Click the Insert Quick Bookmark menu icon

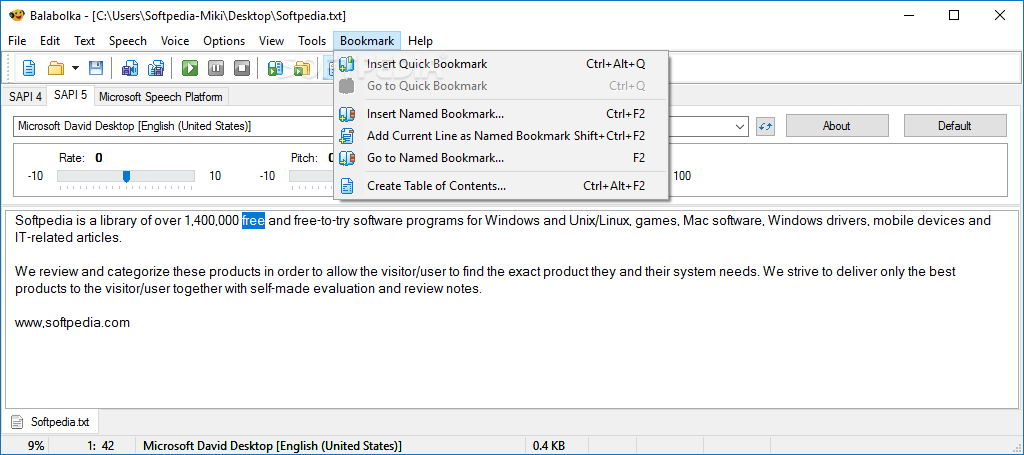coord(347,64)
